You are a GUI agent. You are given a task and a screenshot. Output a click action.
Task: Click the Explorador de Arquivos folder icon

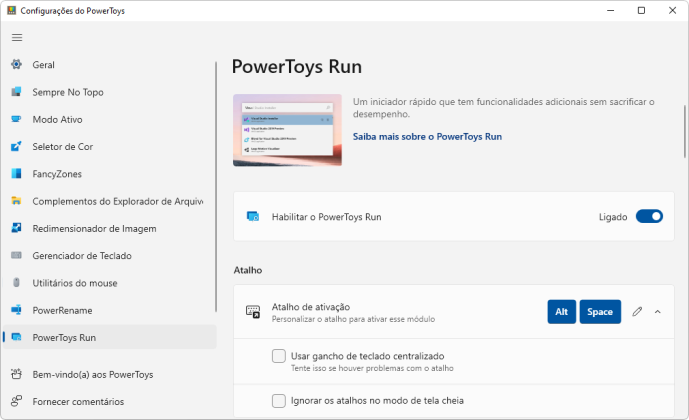tap(16, 201)
